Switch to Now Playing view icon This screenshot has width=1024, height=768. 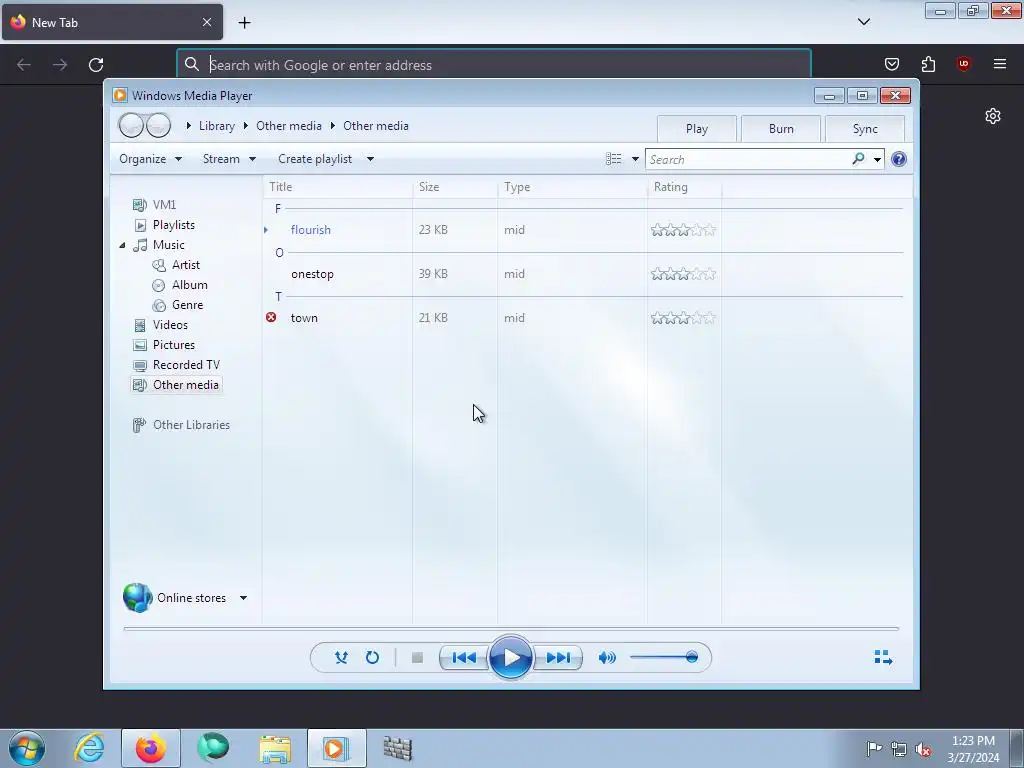883,657
